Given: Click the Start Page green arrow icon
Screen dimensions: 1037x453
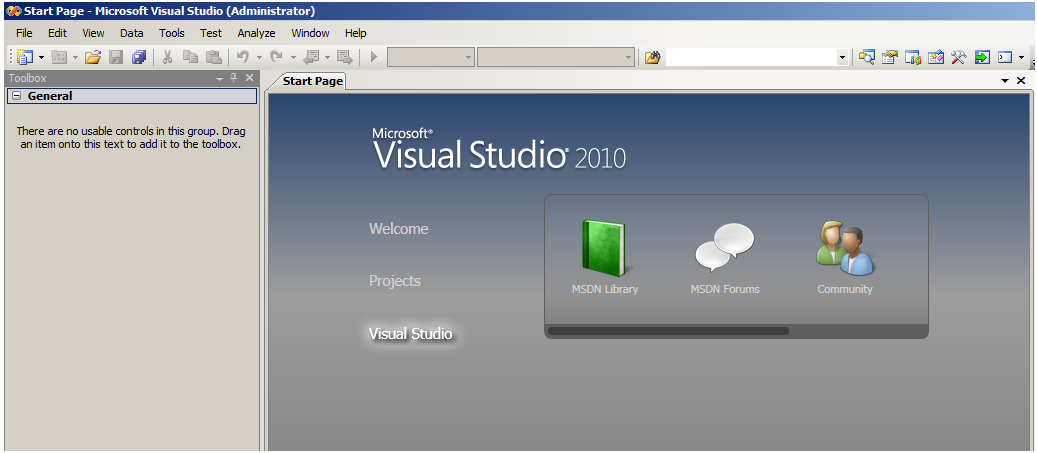Looking at the screenshot, I should 981,58.
